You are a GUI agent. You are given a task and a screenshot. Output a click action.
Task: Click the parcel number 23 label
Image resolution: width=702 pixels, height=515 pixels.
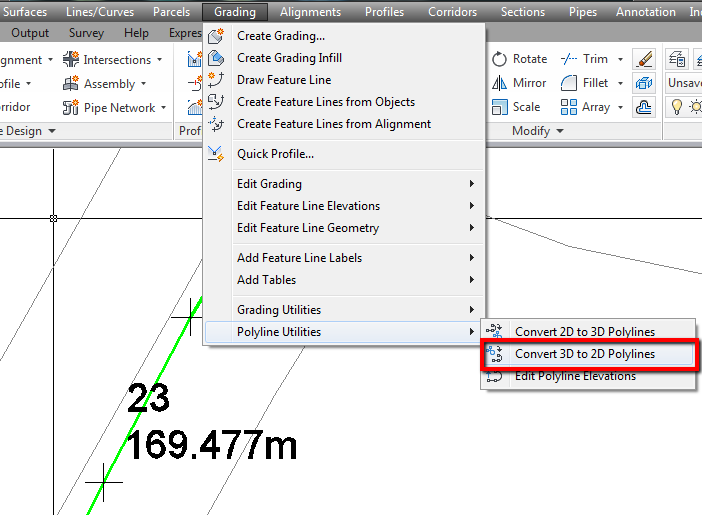tap(149, 398)
